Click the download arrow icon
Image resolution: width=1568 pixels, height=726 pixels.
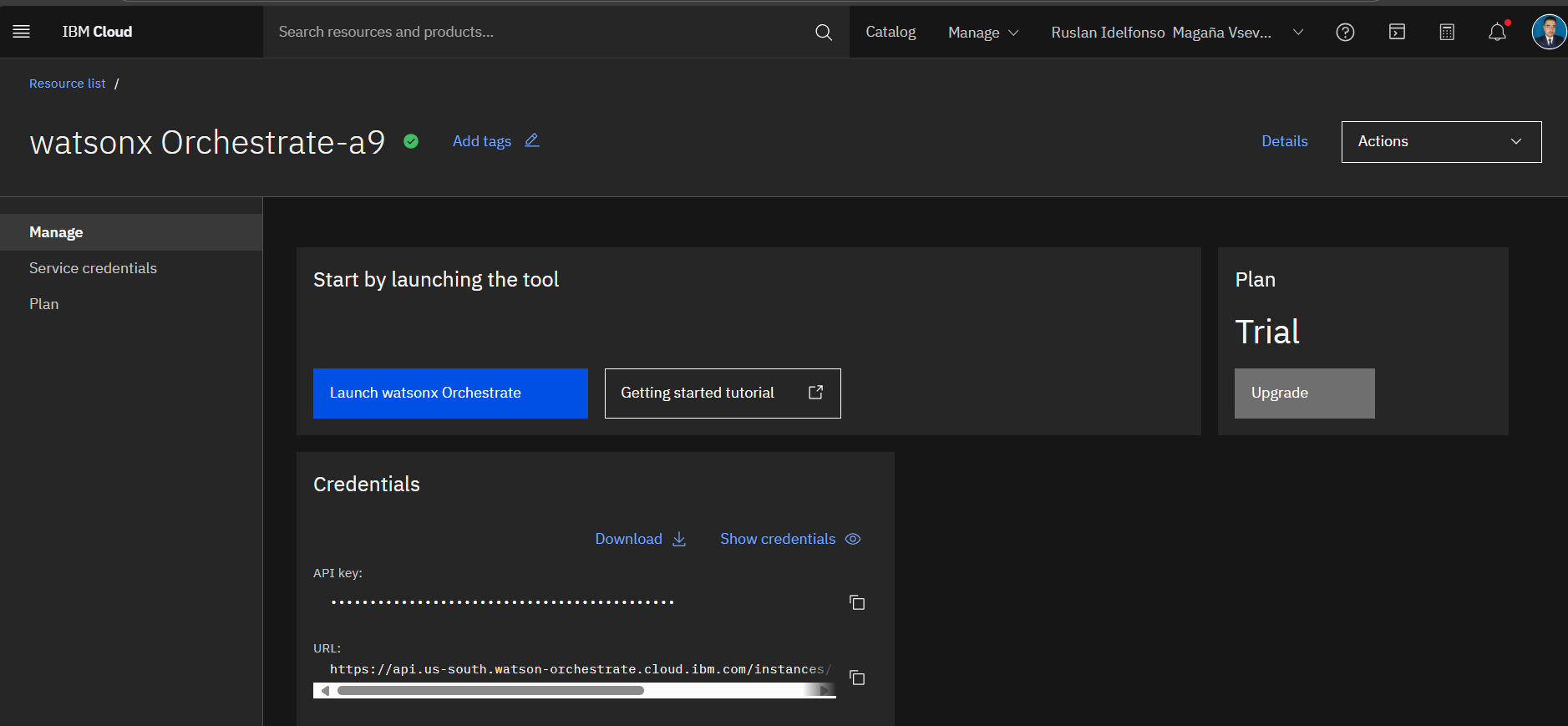pos(679,539)
